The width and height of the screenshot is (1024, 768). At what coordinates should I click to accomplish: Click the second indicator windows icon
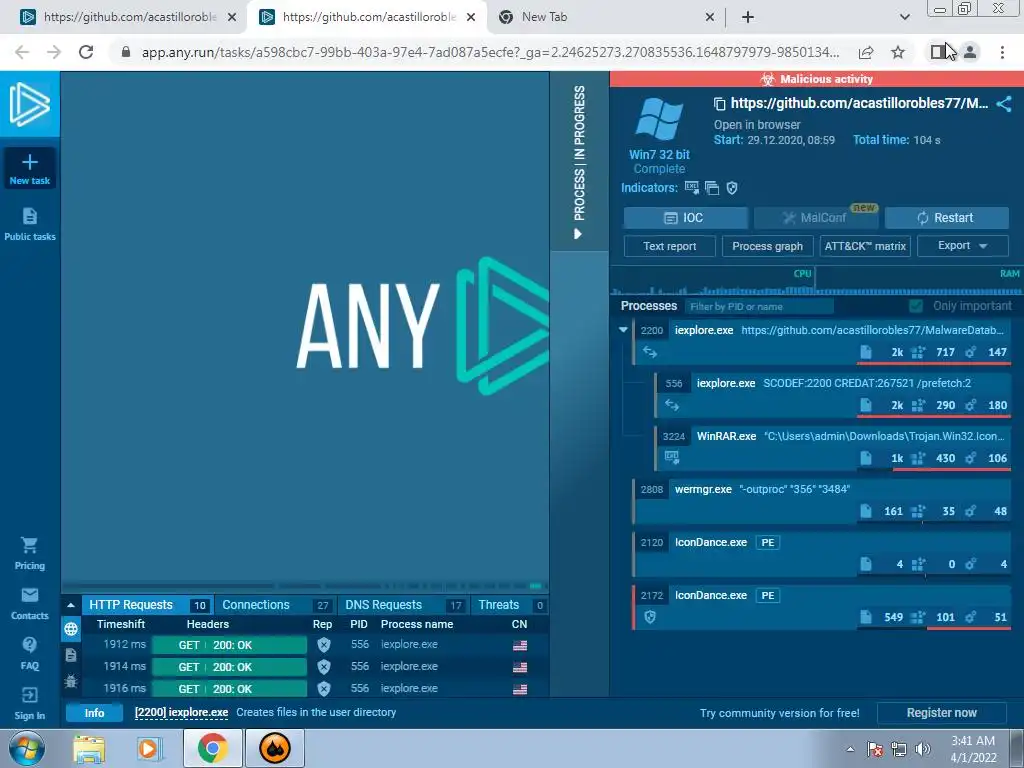click(712, 188)
